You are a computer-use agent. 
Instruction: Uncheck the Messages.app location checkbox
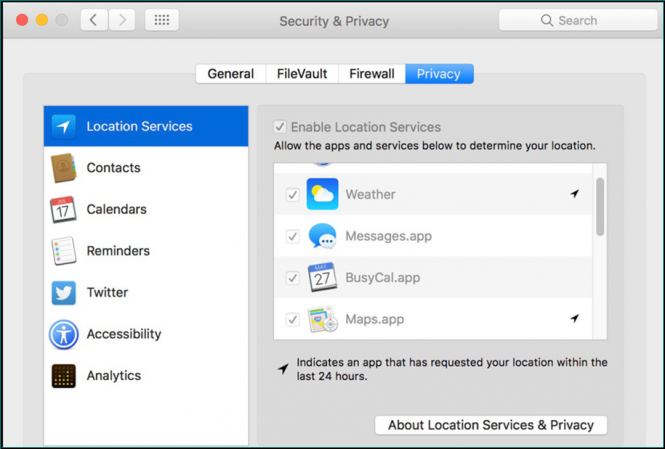(x=292, y=237)
